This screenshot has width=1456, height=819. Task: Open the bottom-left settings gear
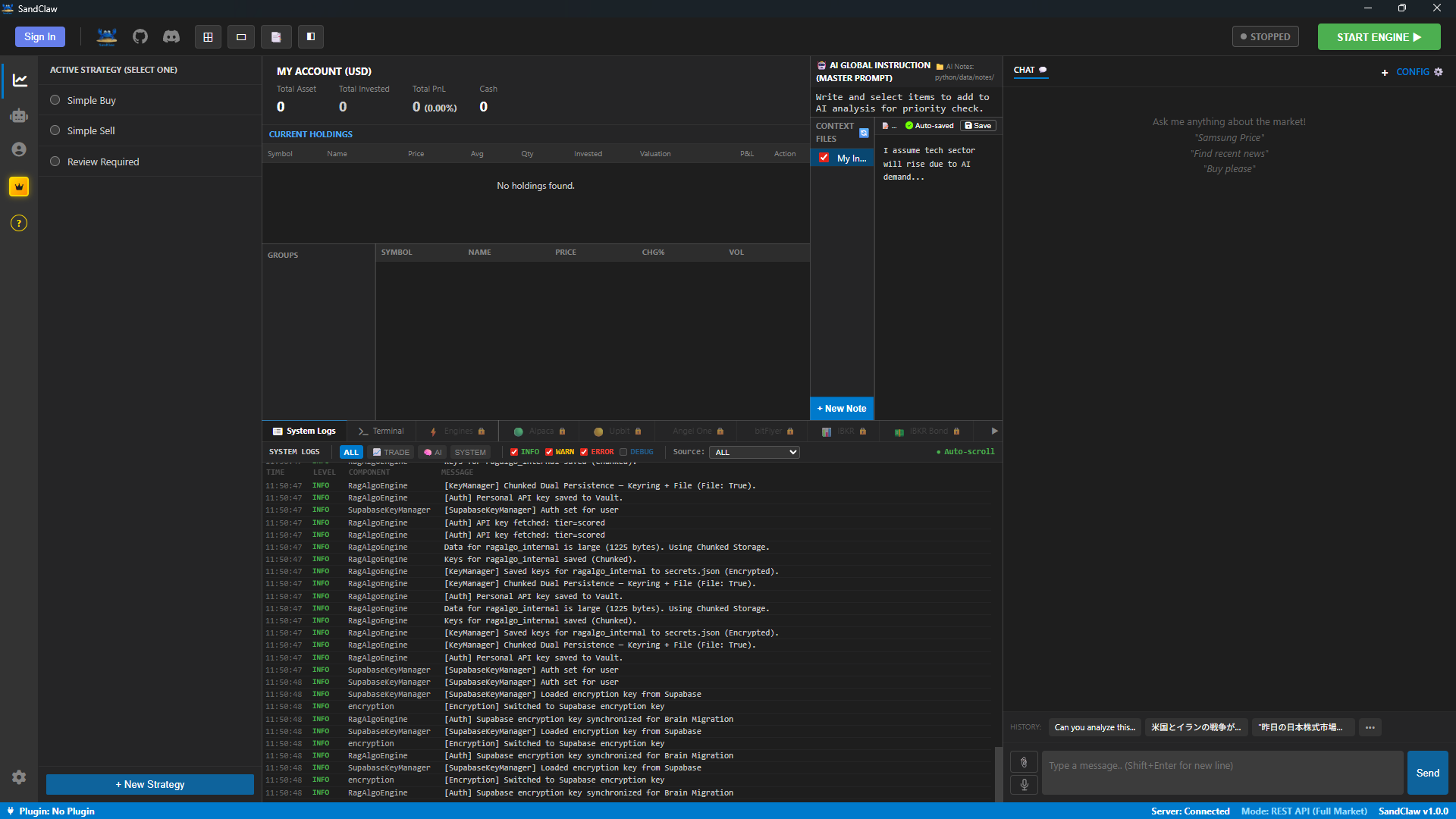19,777
